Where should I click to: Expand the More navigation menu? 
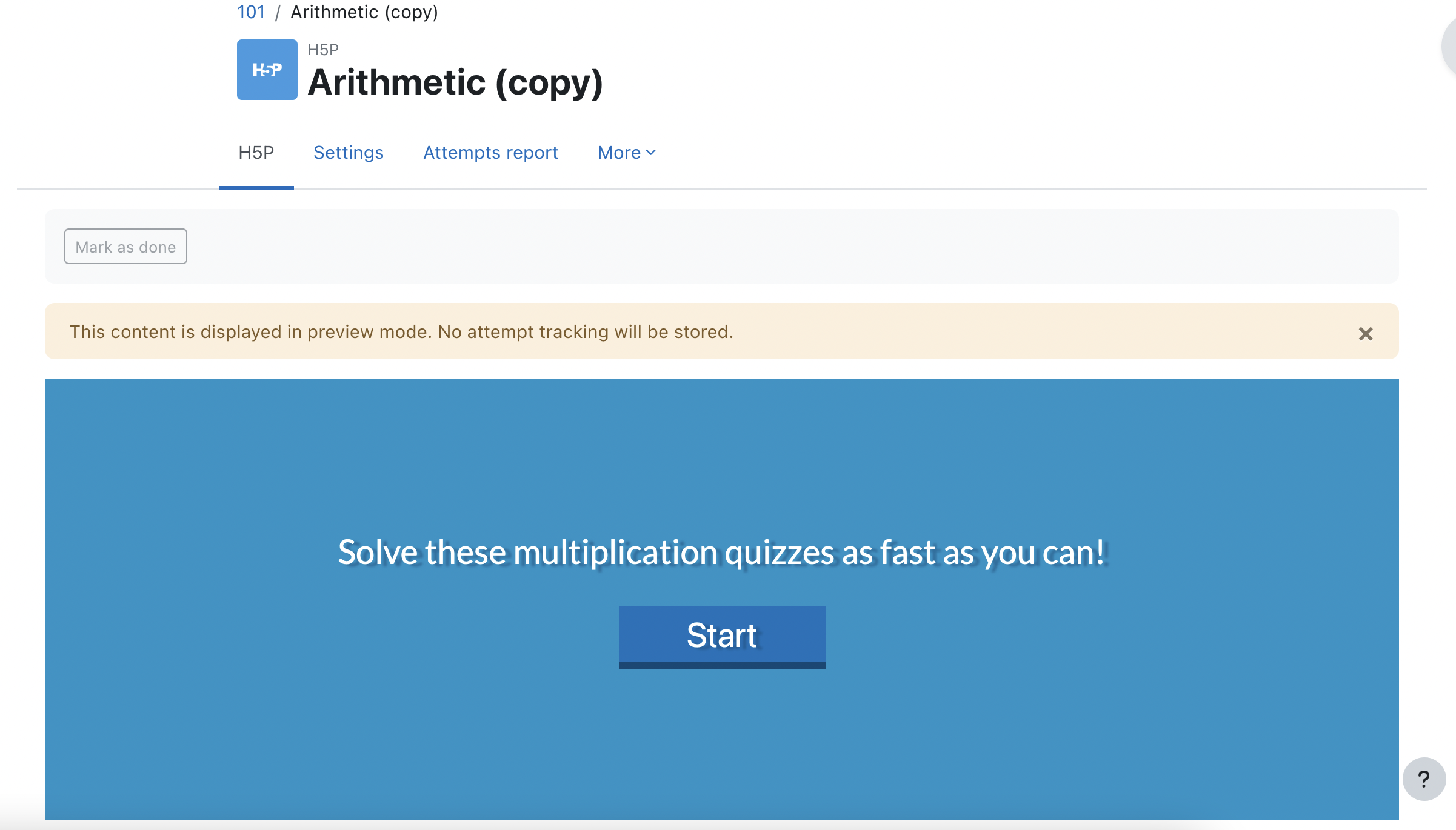click(627, 153)
